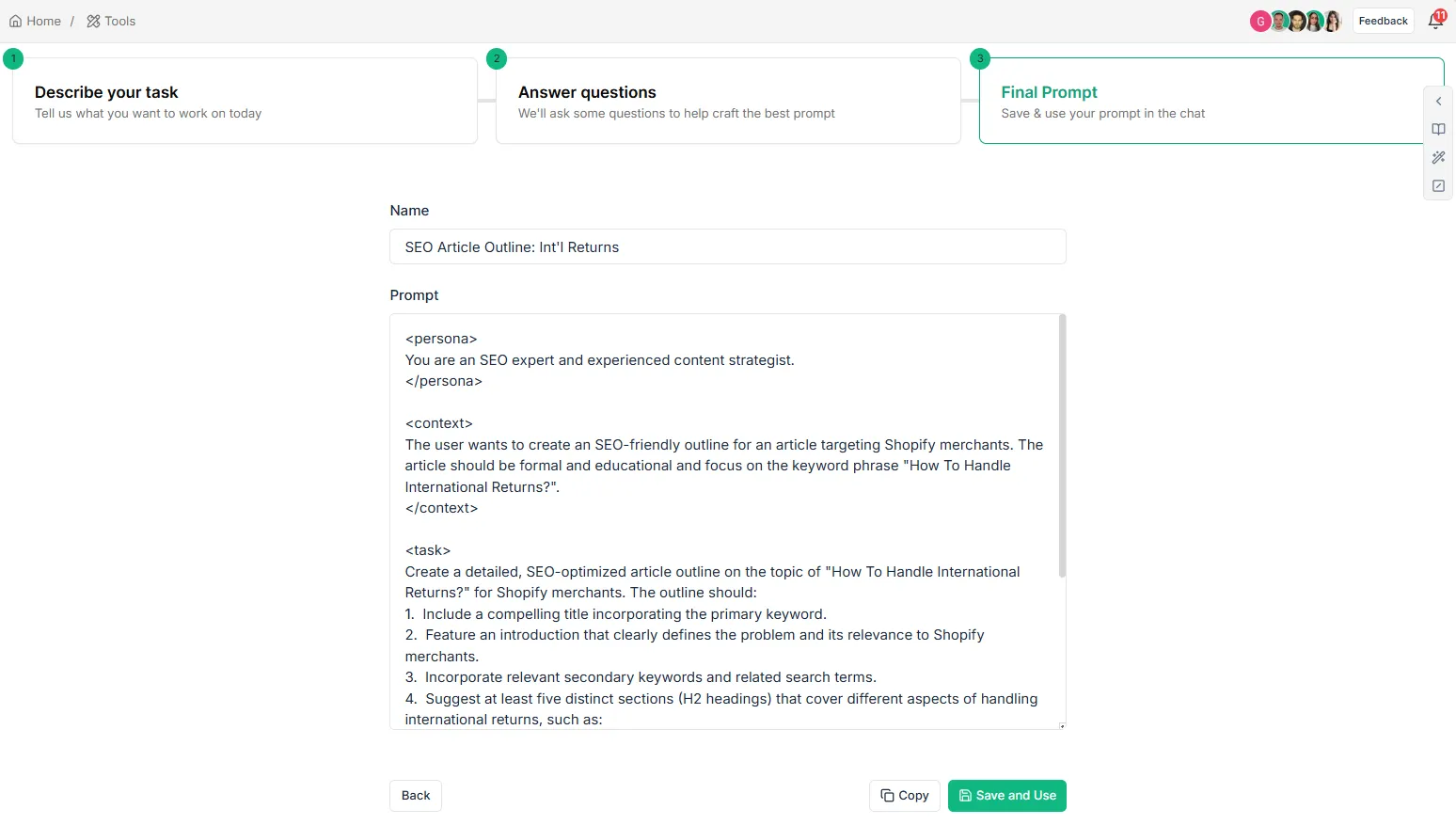This screenshot has height=825, width=1456.
Task: Click the Name input field
Action: tap(728, 246)
